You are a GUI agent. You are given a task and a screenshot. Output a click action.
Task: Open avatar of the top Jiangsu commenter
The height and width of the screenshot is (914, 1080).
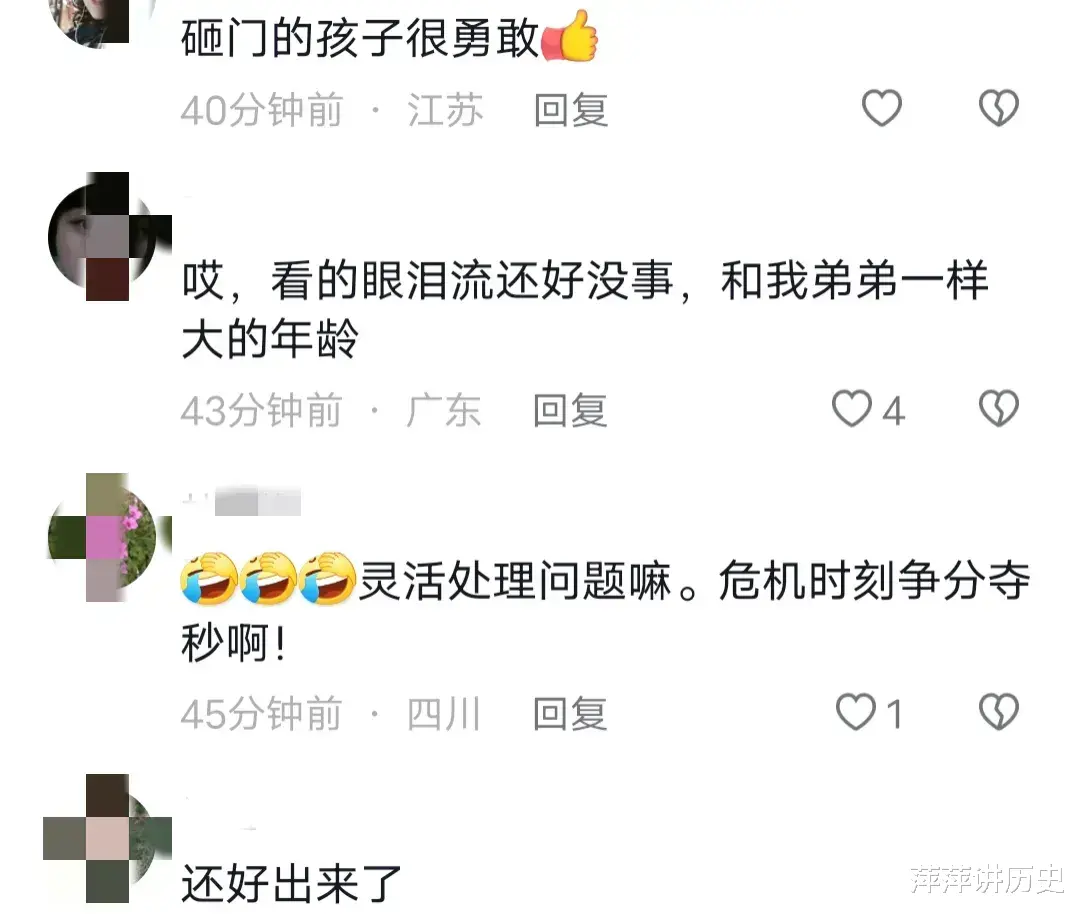point(96,21)
